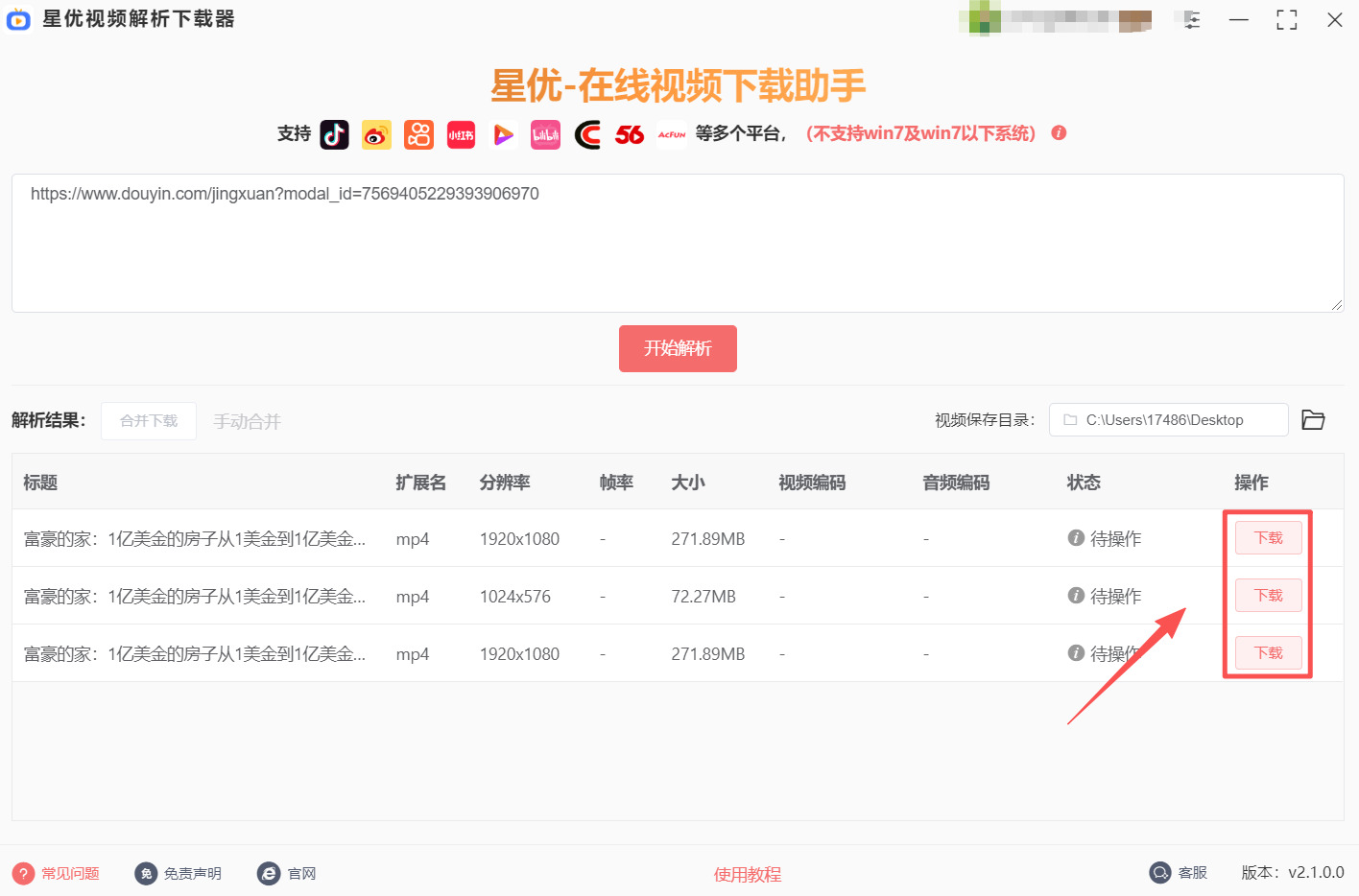Click the Weibo platform icon
Viewport: 1359px width, 896px height.
[376, 134]
